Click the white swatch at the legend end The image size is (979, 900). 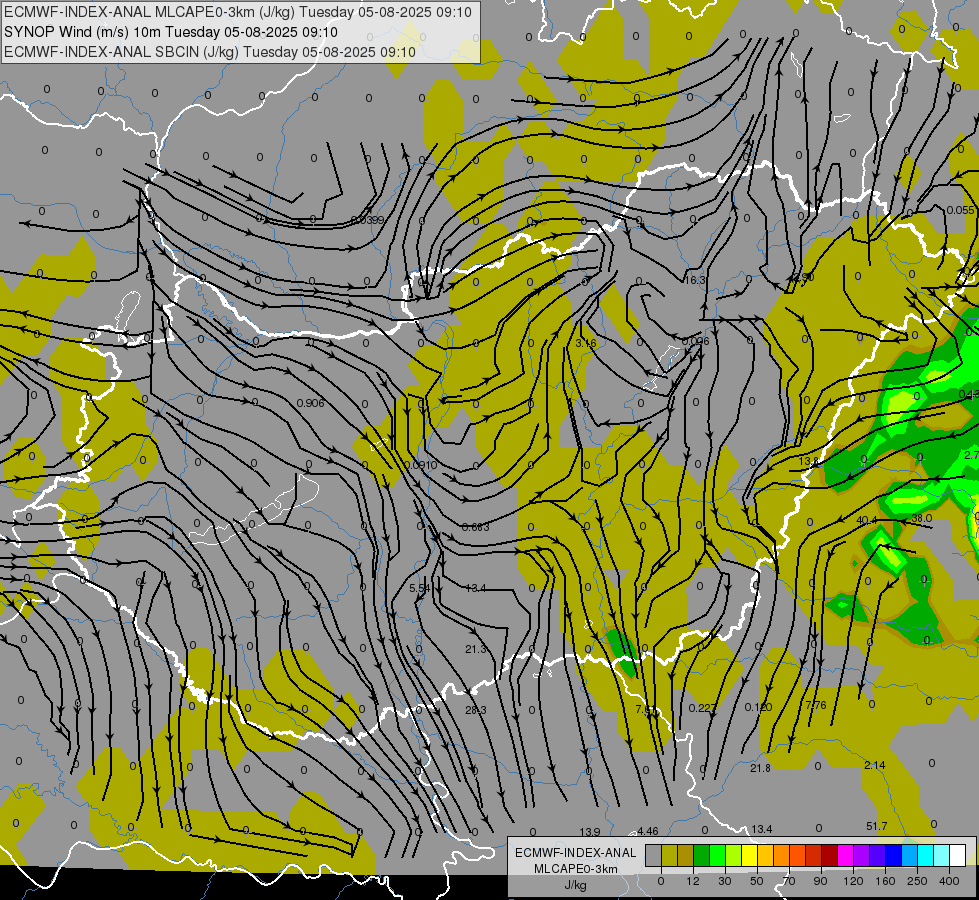click(958, 855)
